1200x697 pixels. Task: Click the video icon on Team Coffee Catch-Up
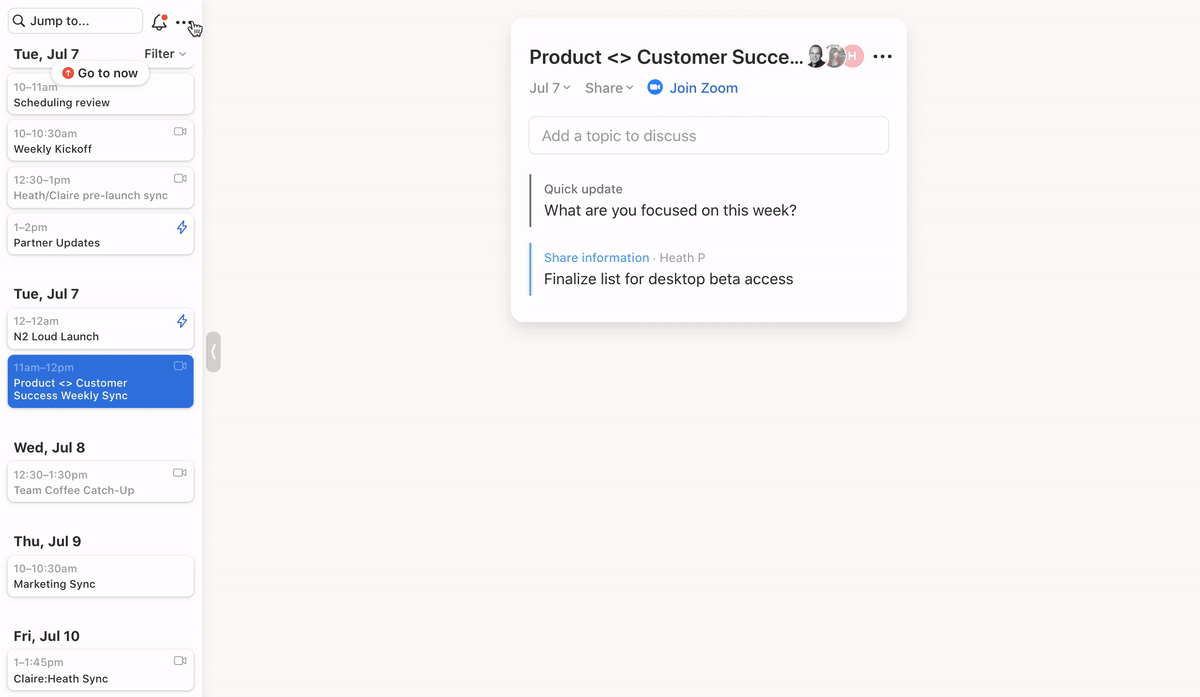[x=180, y=473]
